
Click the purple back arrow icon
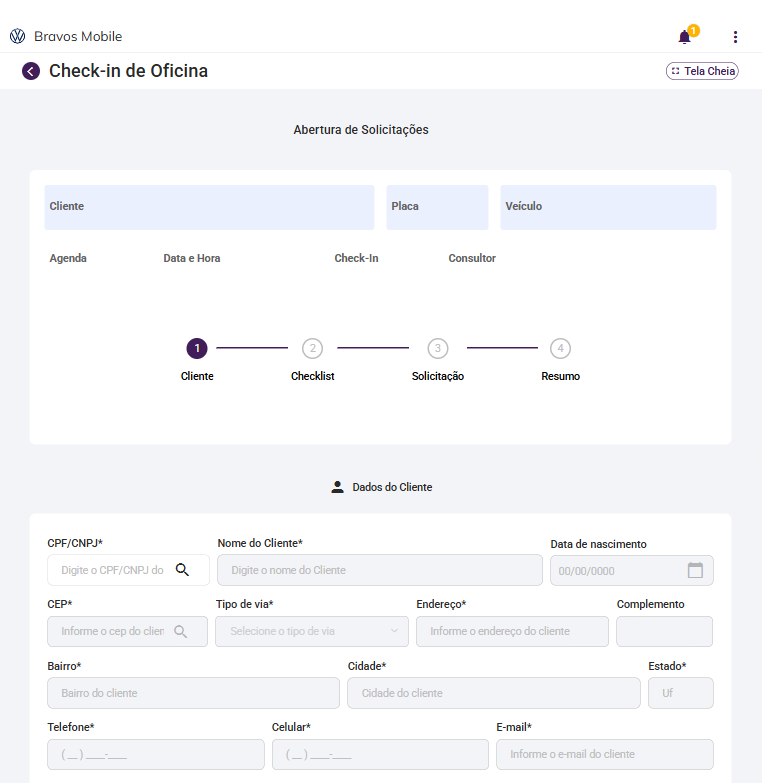coord(31,71)
